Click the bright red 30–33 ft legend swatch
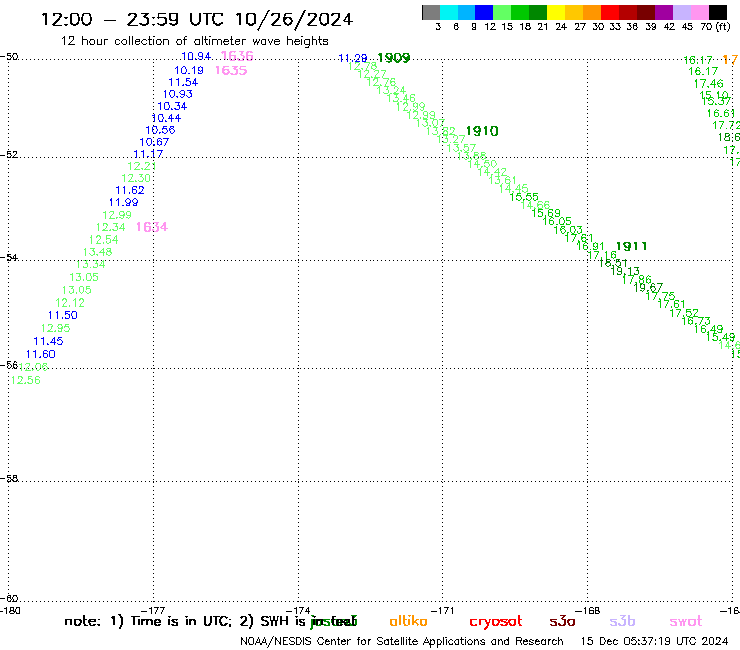Image resolution: width=740 pixels, height=650 pixels. tap(610, 12)
